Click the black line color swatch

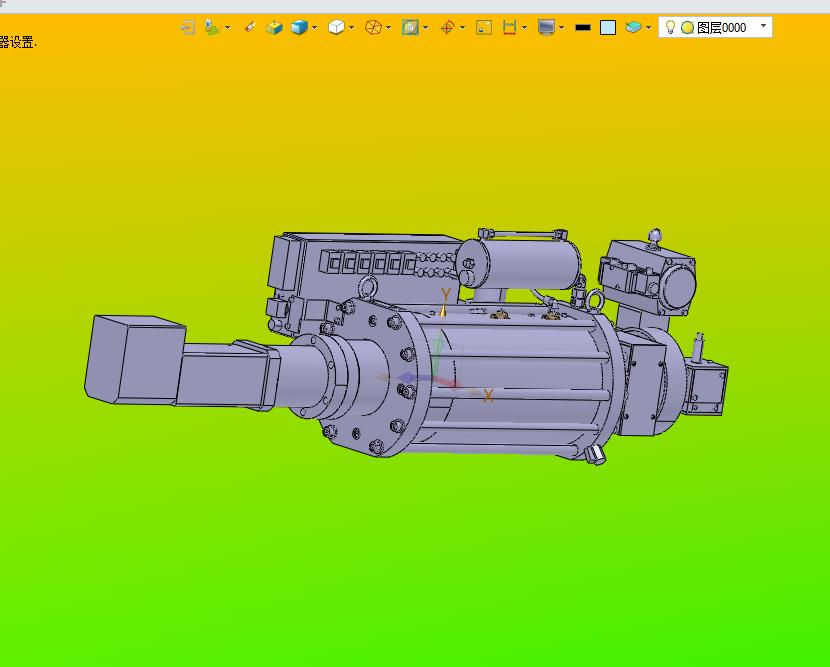[x=583, y=28]
